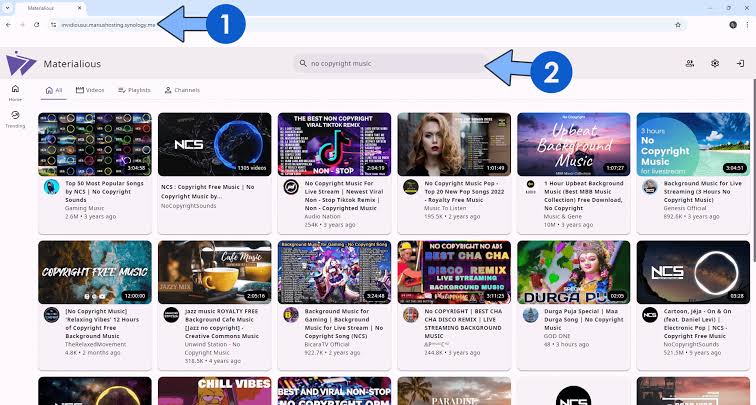Open the subscriptions people icon in header

point(689,63)
